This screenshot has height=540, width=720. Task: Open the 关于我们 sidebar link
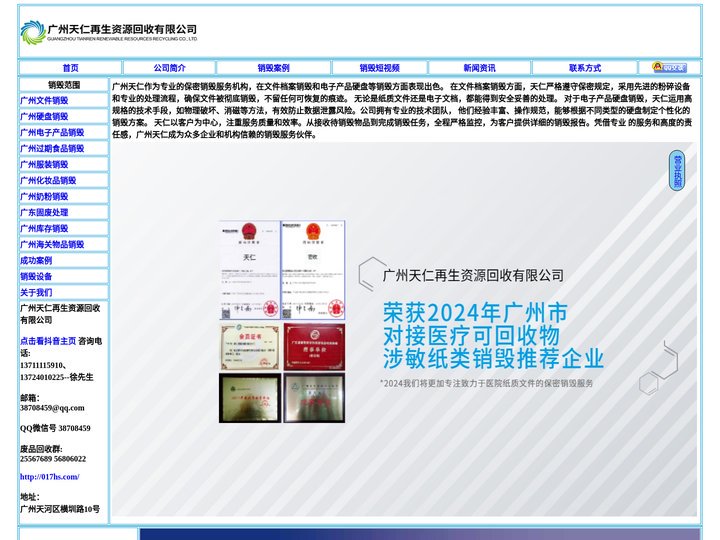(x=36, y=292)
